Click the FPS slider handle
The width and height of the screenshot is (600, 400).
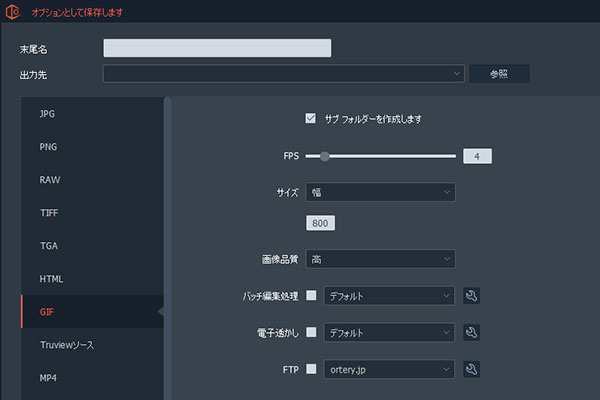[324, 156]
